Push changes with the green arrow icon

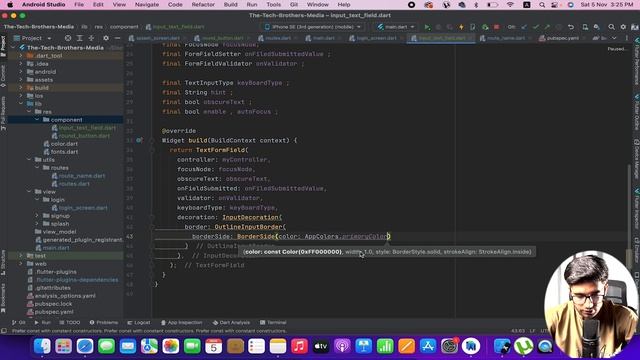[x=547, y=27]
